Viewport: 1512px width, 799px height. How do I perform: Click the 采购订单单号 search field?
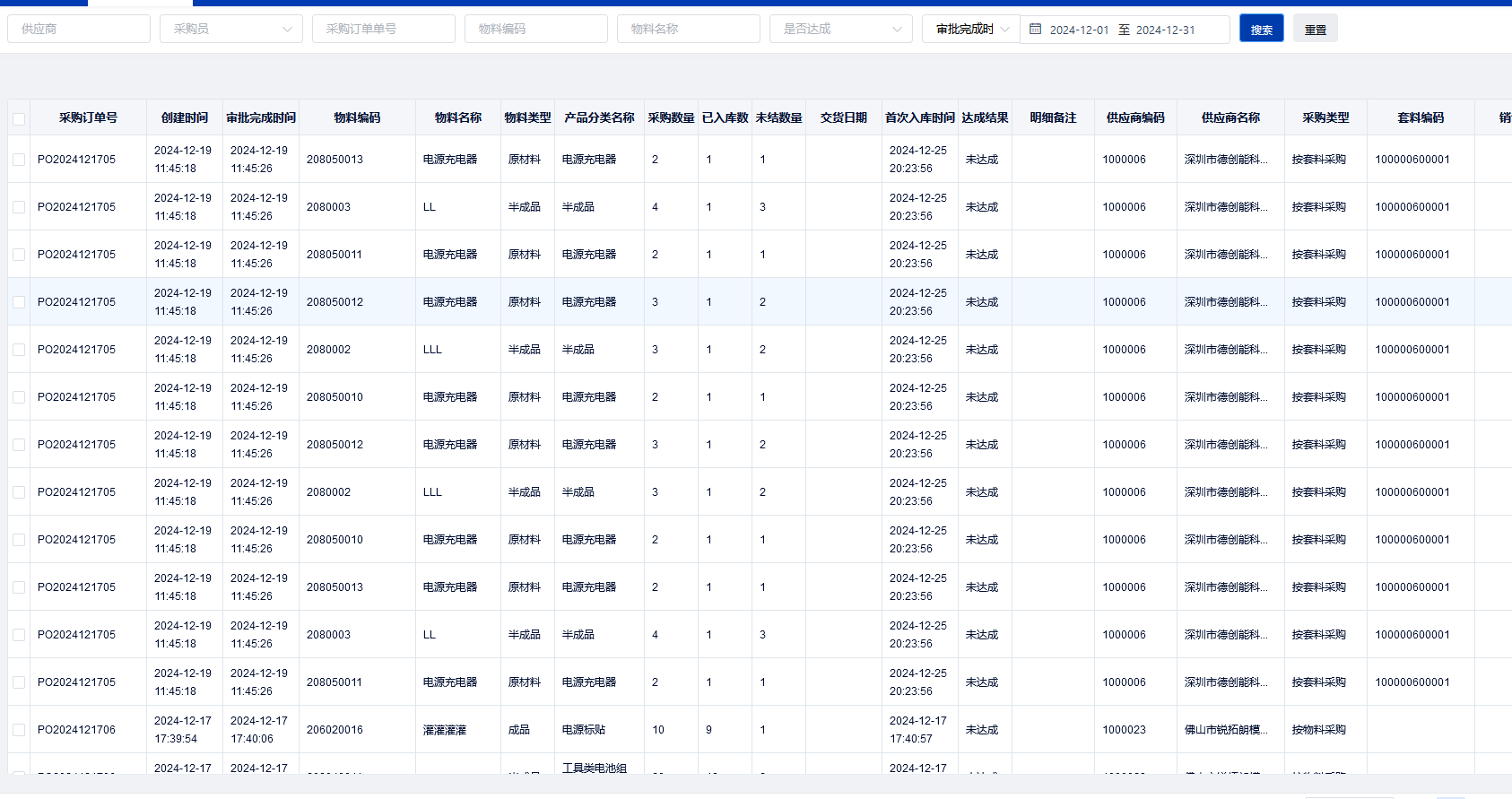(383, 29)
